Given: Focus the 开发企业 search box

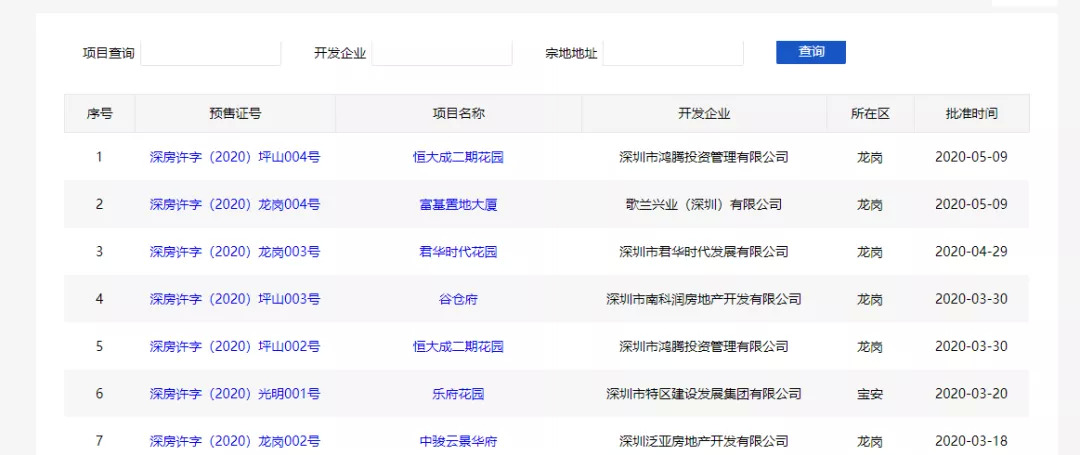Looking at the screenshot, I should click(442, 53).
